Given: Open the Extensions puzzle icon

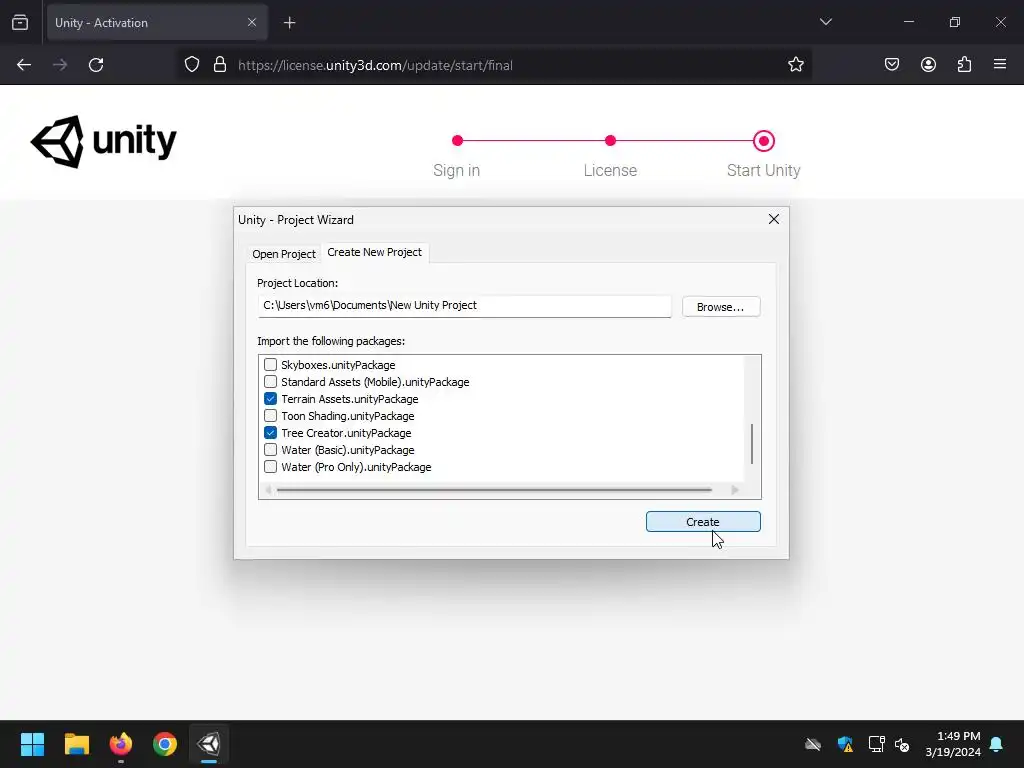Looking at the screenshot, I should click(x=964, y=65).
